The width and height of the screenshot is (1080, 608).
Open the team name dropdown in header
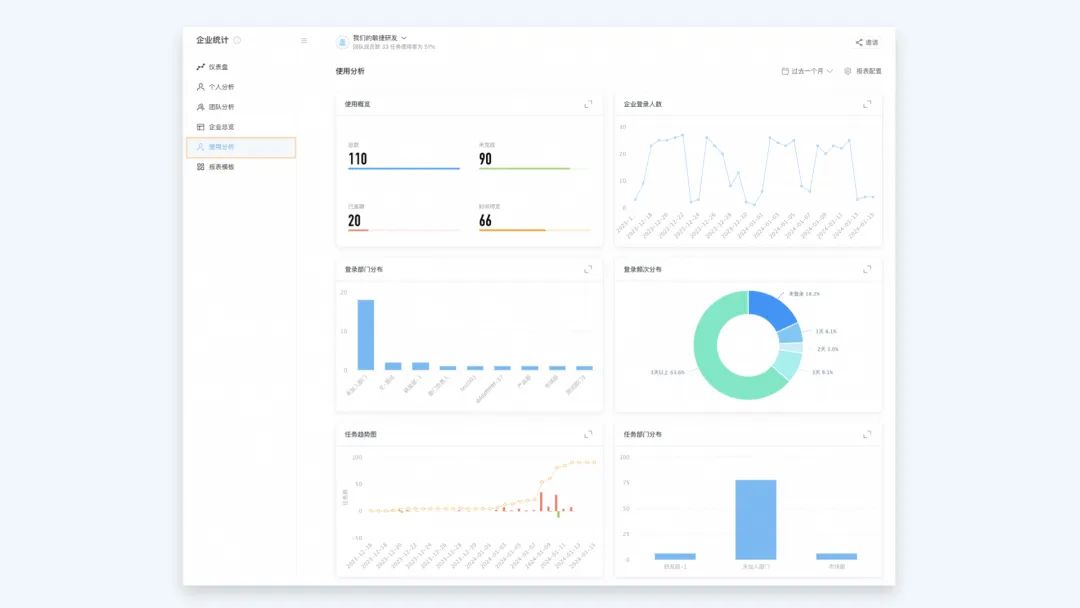pyautogui.click(x=380, y=38)
